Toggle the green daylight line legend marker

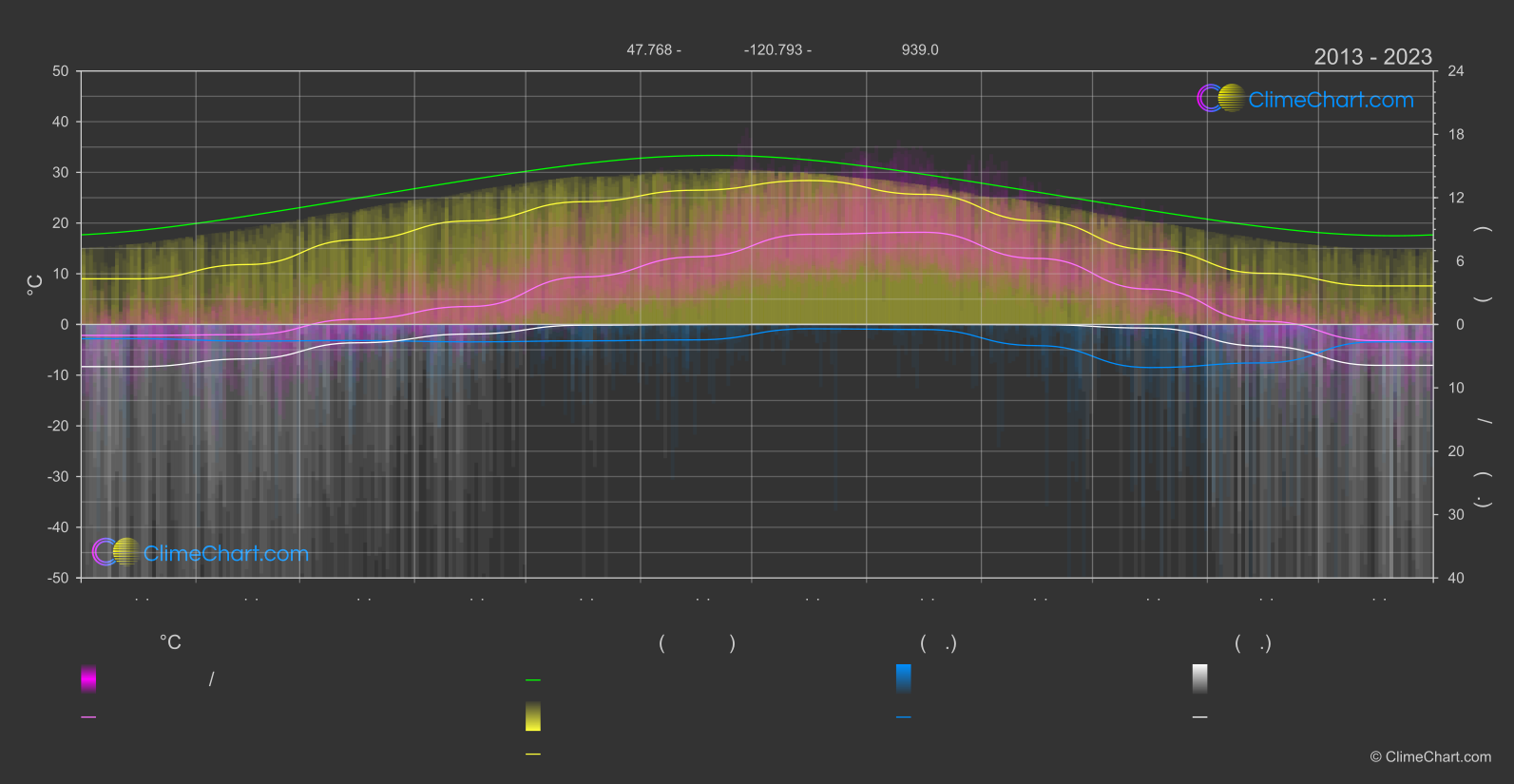tap(533, 680)
